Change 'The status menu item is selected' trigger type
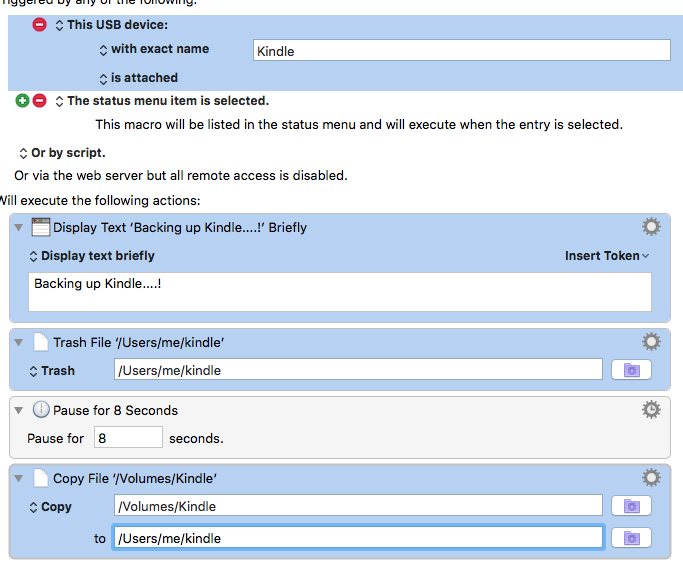The height and width of the screenshot is (565, 683). [162, 101]
